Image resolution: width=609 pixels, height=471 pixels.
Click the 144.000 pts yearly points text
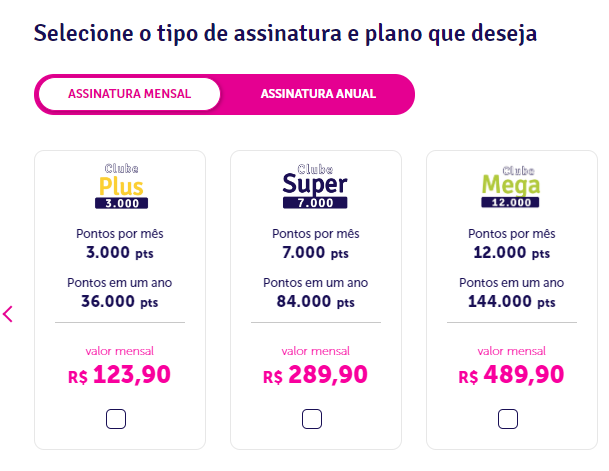point(512,301)
